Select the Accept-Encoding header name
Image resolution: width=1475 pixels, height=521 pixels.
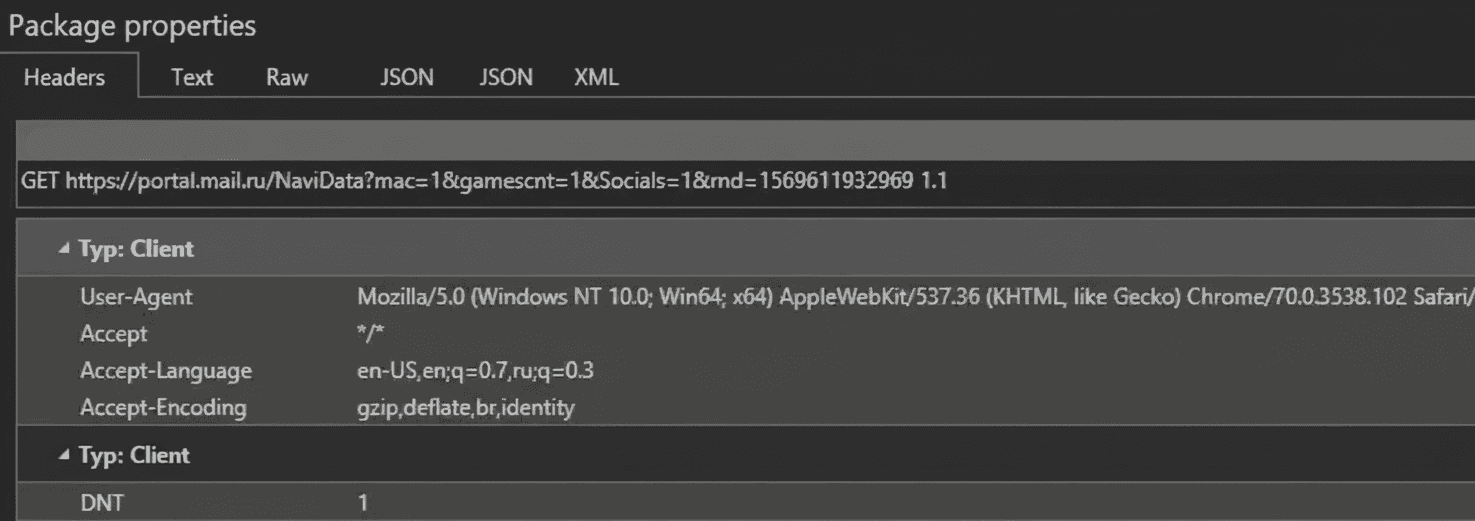tap(163, 408)
